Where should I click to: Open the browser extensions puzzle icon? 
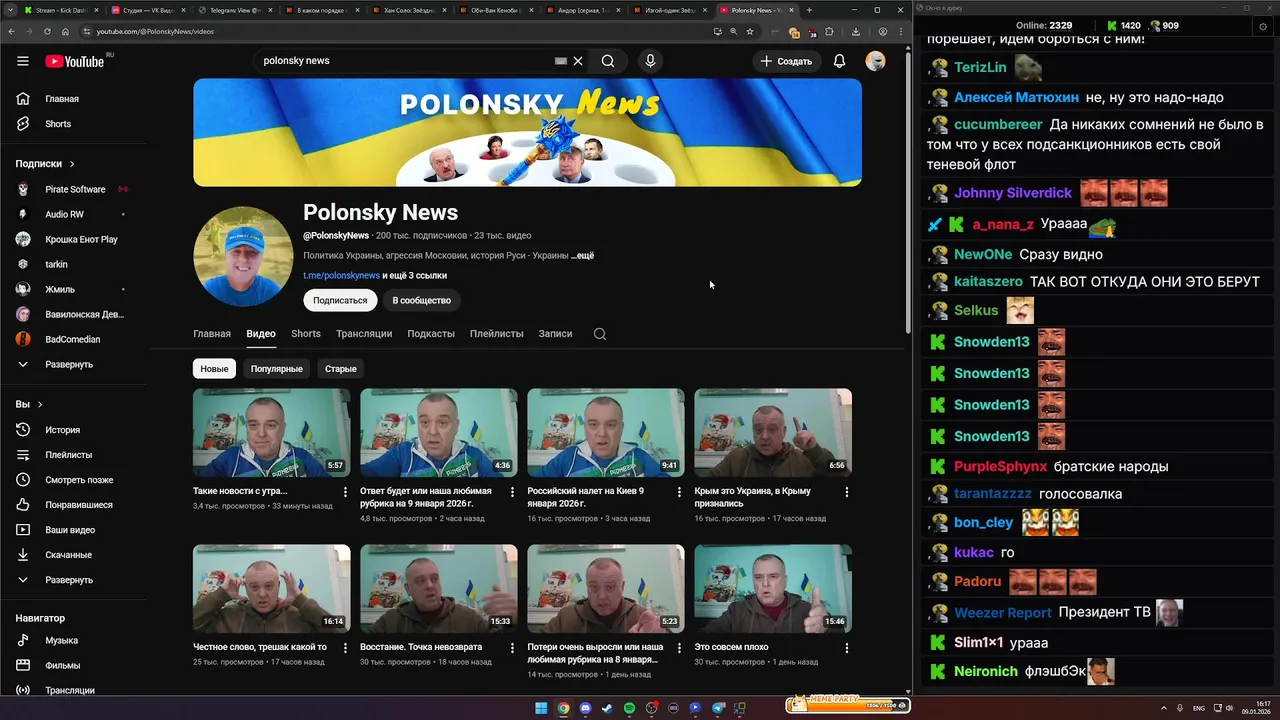click(829, 31)
